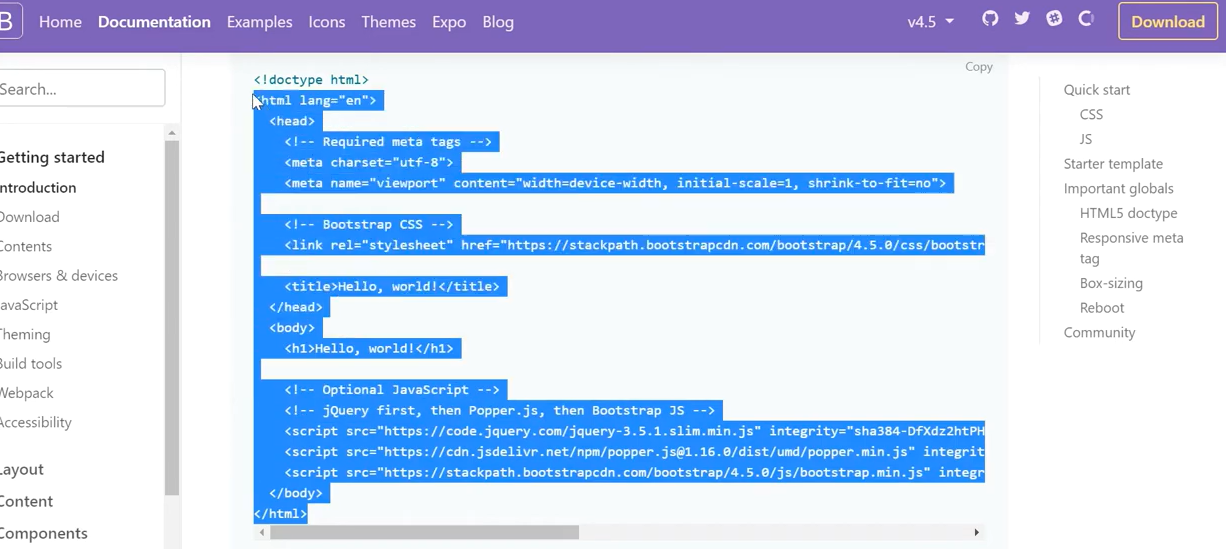Image resolution: width=1226 pixels, height=549 pixels.
Task: Click the stylesheet link code line
Action: (634, 245)
